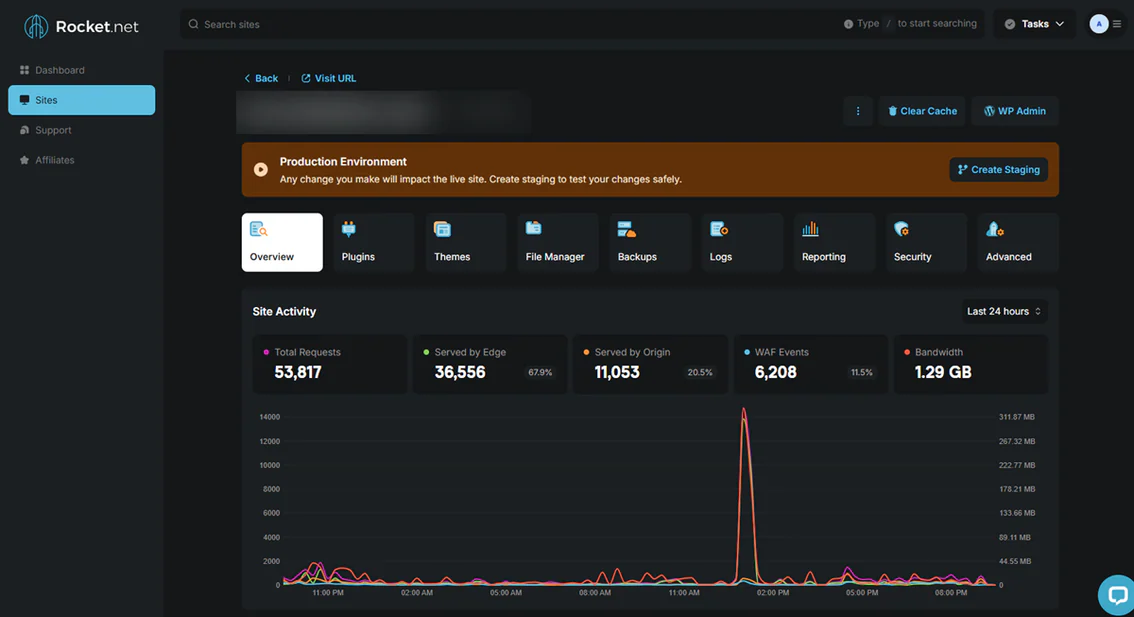The width and height of the screenshot is (1134, 617).
Task: Open the File Manager tab
Action: click(x=558, y=242)
